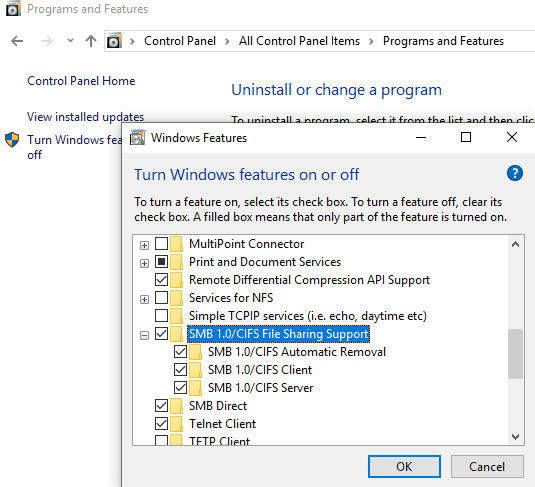
Task: Collapse the SMB 1.0/CIFS File Sharing Support node
Action: point(144,335)
